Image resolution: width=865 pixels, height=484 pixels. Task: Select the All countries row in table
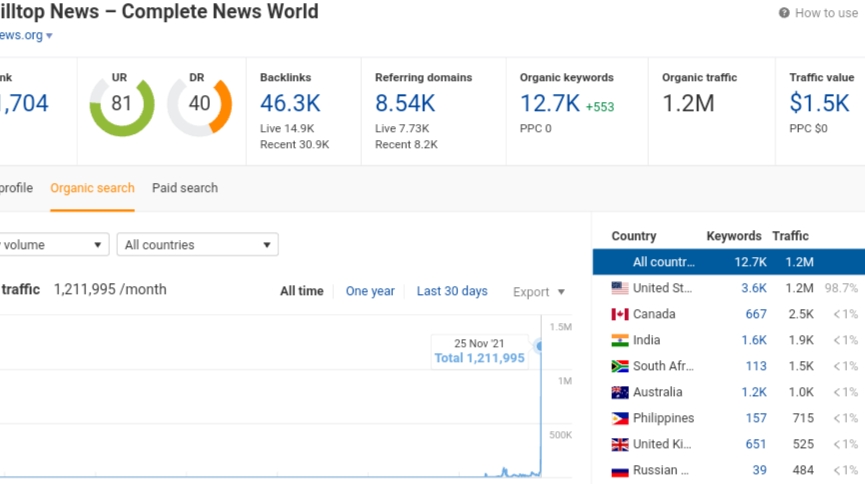[x=729, y=262]
